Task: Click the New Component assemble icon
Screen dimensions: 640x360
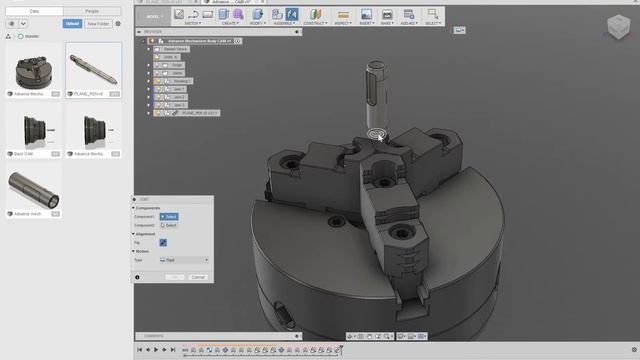Action: pyautogui.click(x=277, y=14)
